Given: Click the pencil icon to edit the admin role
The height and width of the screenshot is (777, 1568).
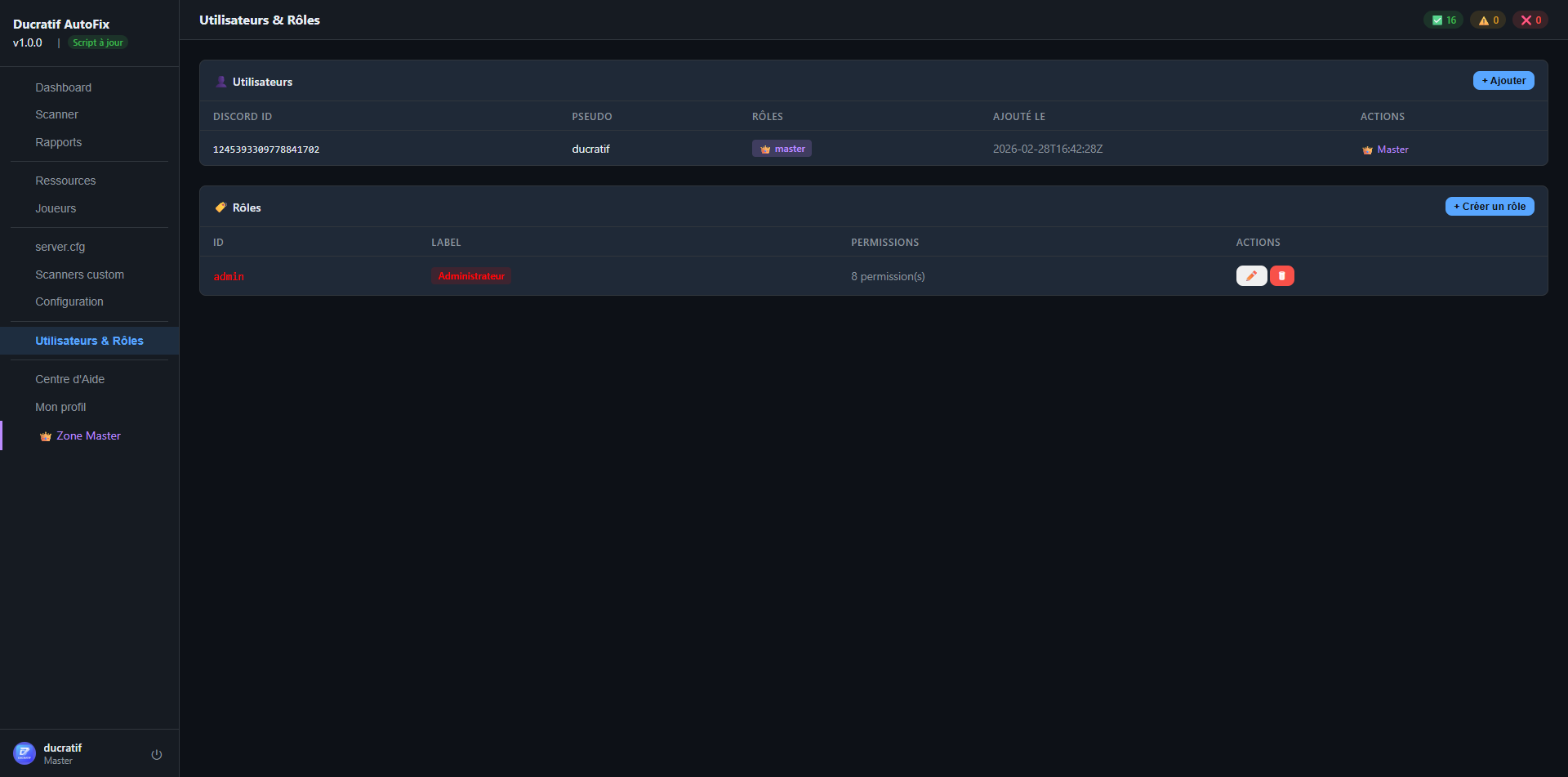Looking at the screenshot, I should pyautogui.click(x=1252, y=275).
